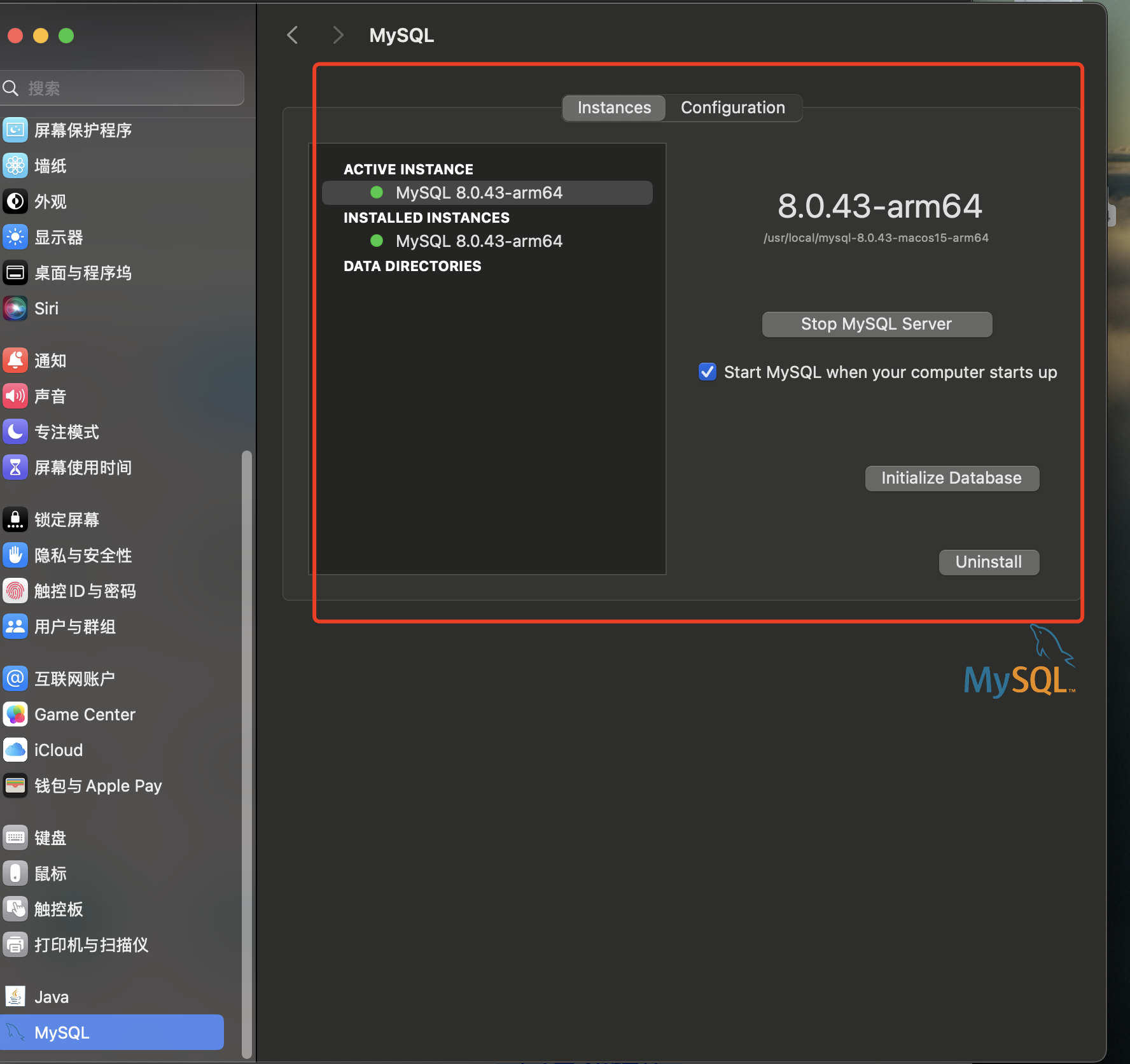Open Sound settings icon (声音)
This screenshot has width=1130, height=1064.
[15, 396]
